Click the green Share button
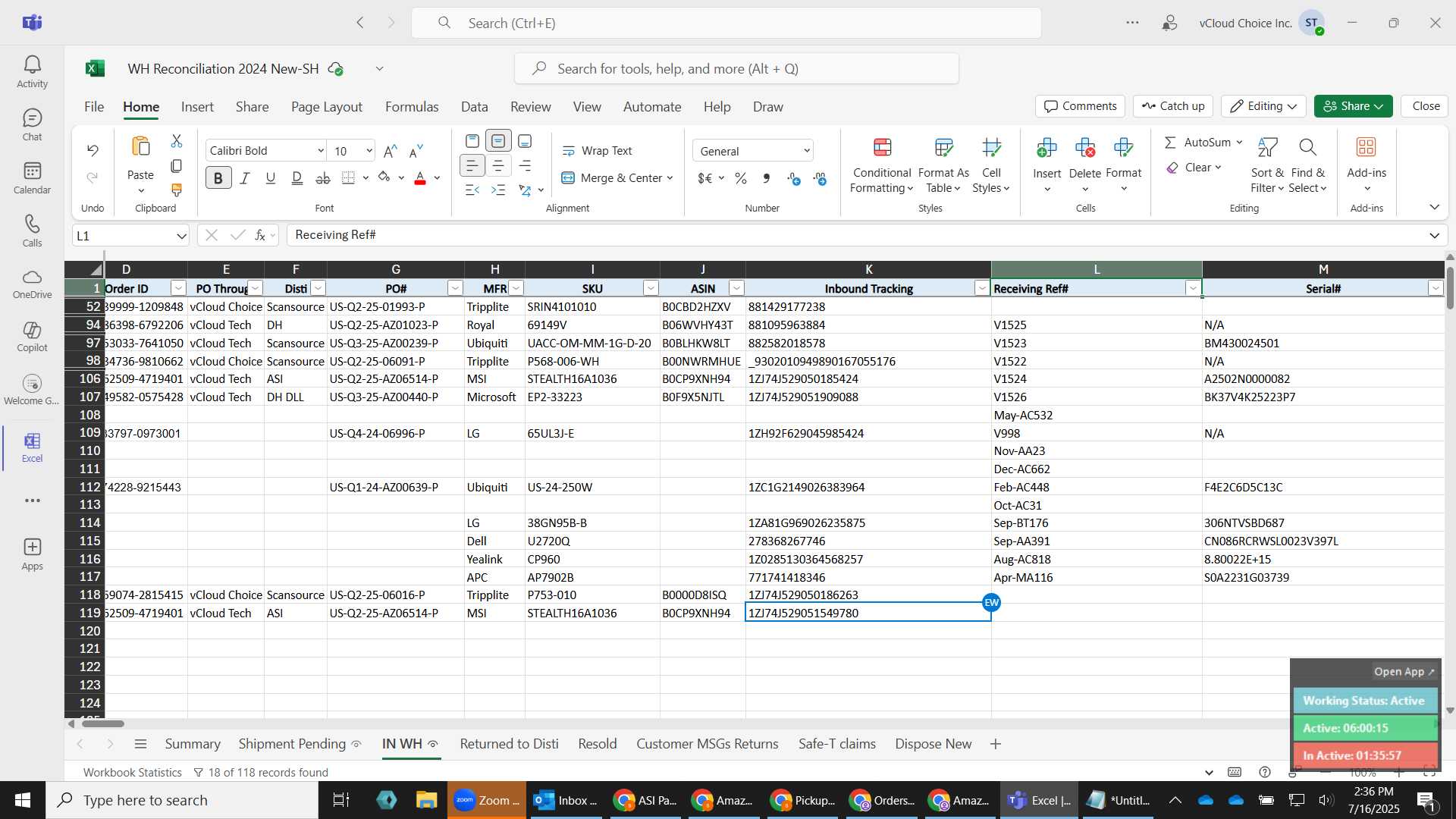Screen dimensions: 1456x819 (x=1354, y=106)
